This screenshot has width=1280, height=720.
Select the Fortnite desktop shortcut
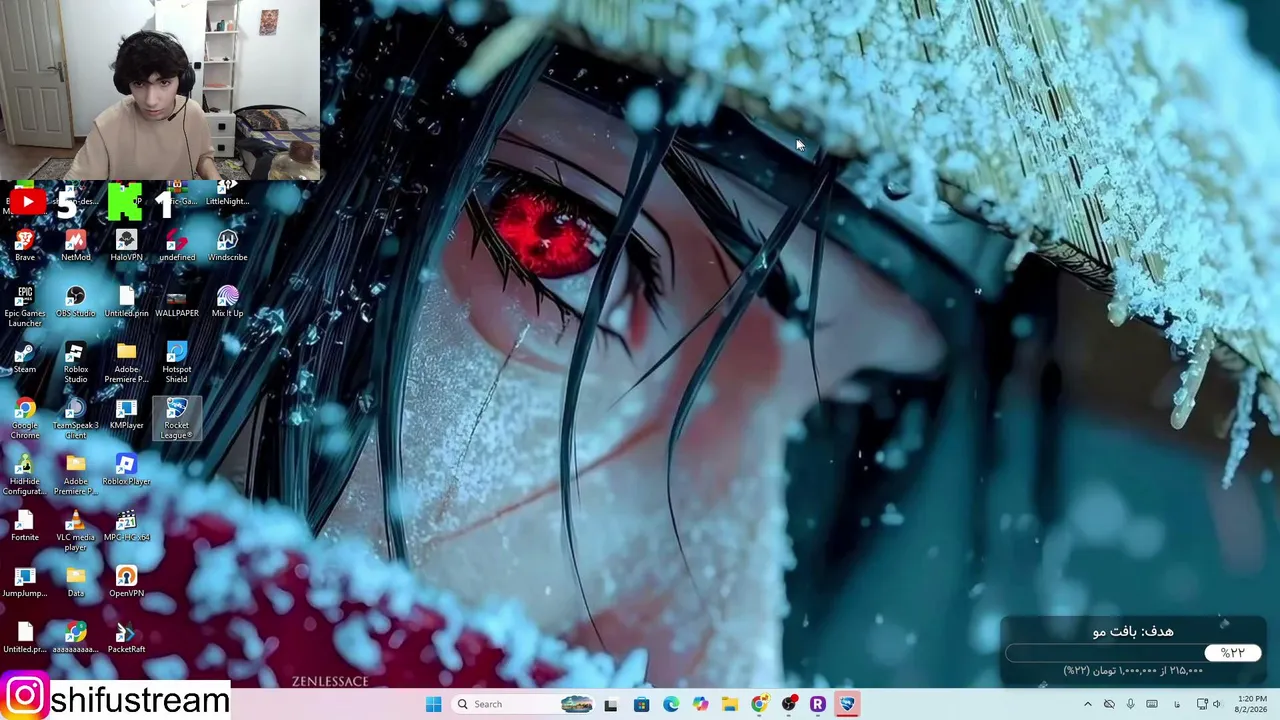(25, 526)
